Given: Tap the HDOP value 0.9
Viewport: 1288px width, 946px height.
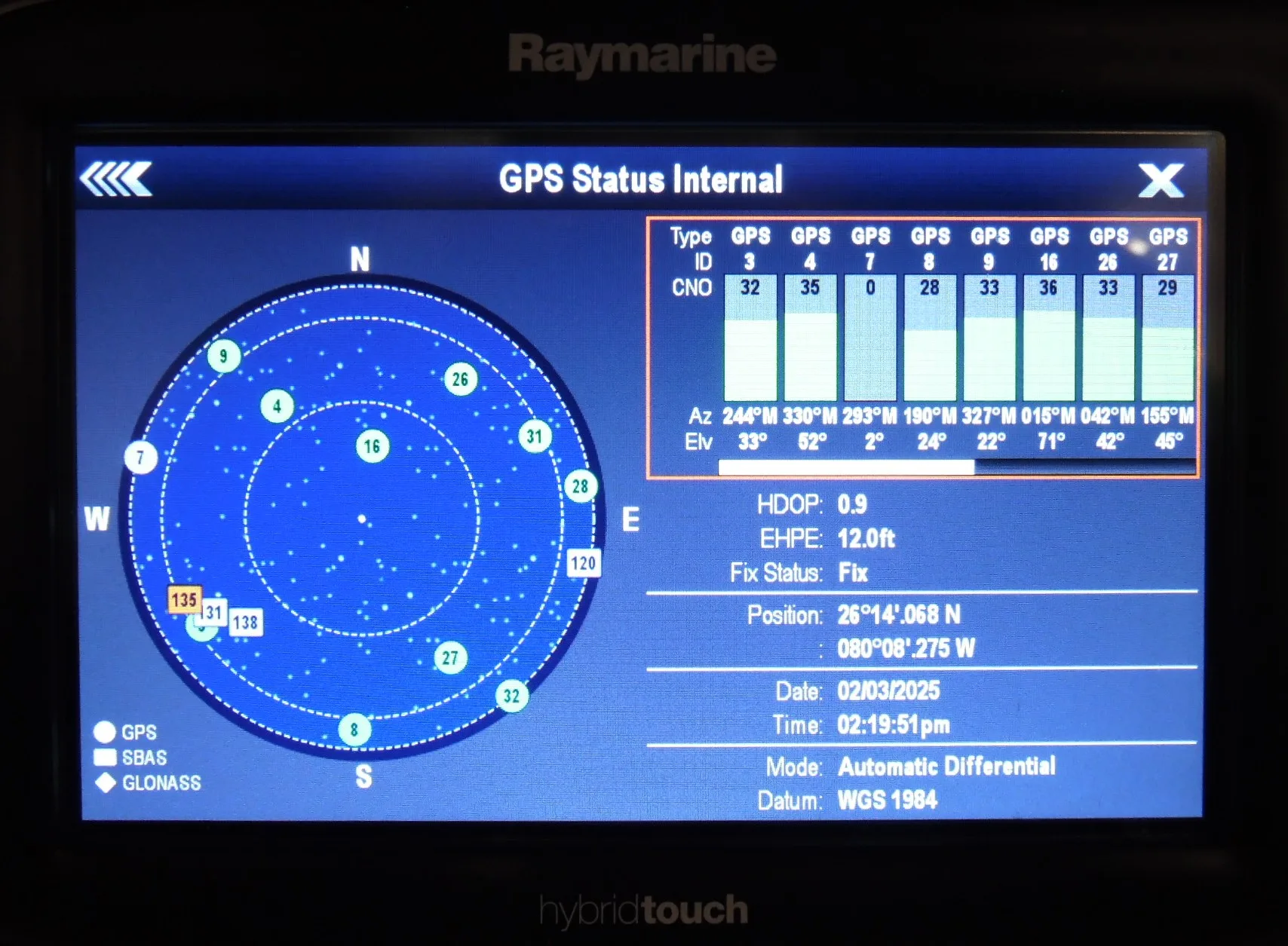Looking at the screenshot, I should point(852,504).
